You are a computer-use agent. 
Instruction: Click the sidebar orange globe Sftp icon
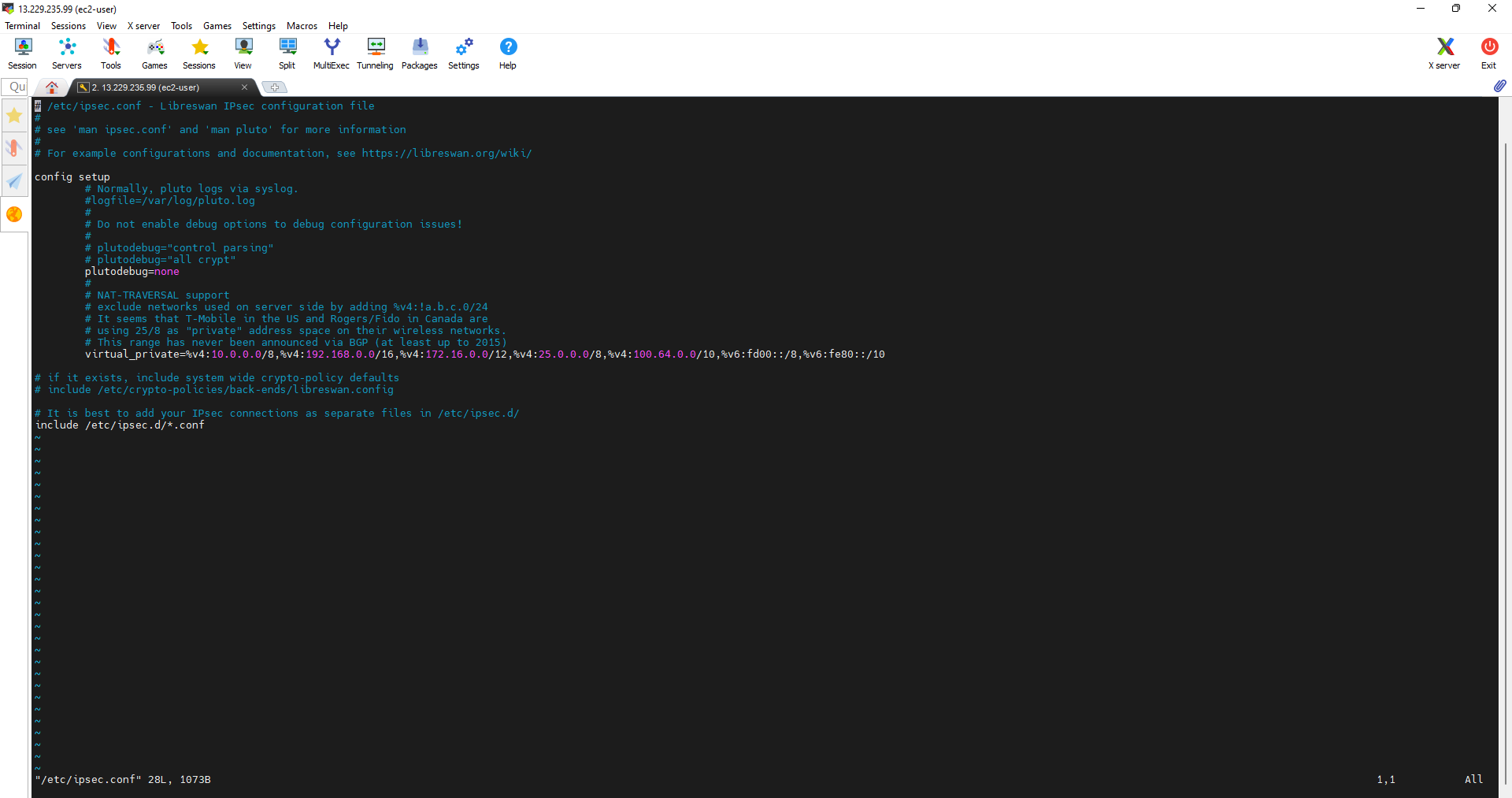pyautogui.click(x=14, y=214)
